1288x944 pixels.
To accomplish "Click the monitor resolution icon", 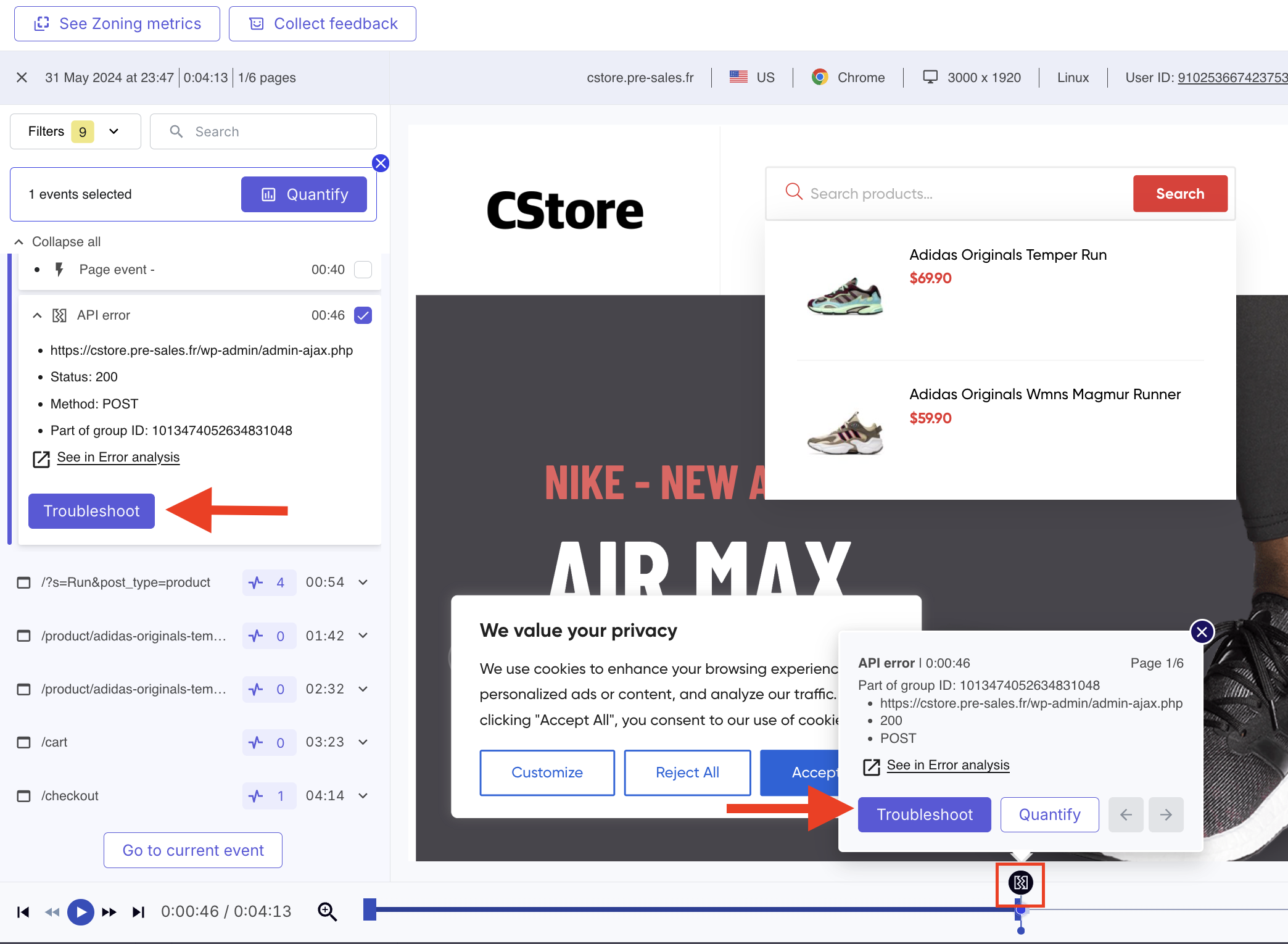I will [930, 77].
